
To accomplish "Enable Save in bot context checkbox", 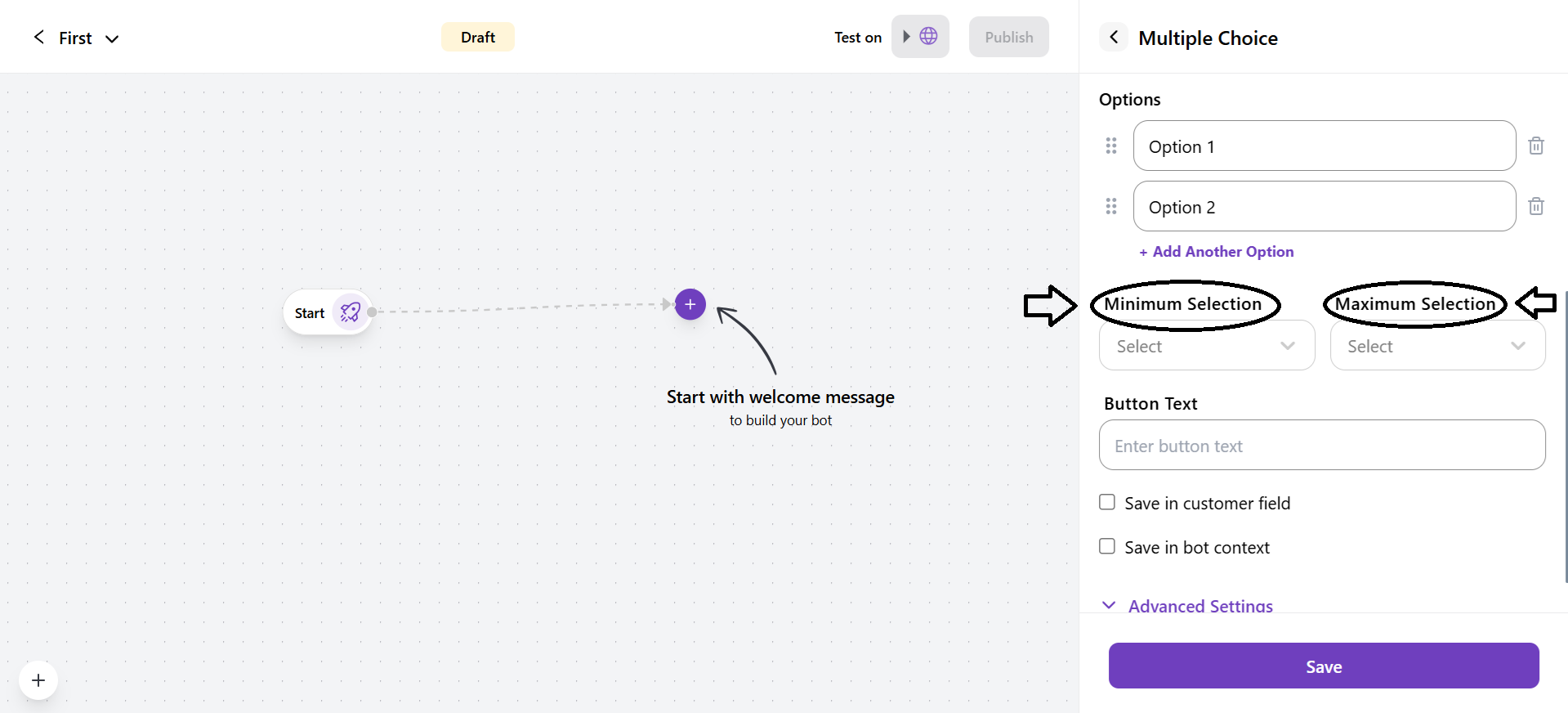I will pos(1107,546).
